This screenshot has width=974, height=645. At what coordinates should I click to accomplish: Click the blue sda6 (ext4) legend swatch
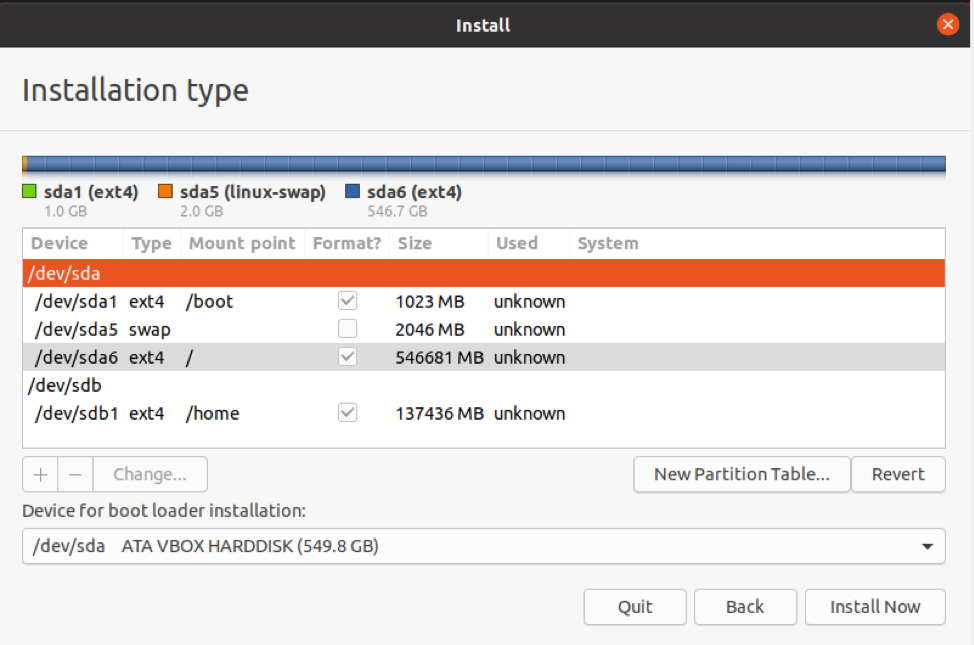(351, 191)
